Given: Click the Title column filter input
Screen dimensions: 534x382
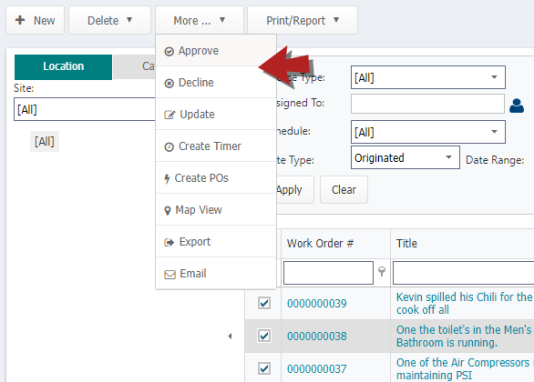Looking at the screenshot, I should tap(464, 273).
